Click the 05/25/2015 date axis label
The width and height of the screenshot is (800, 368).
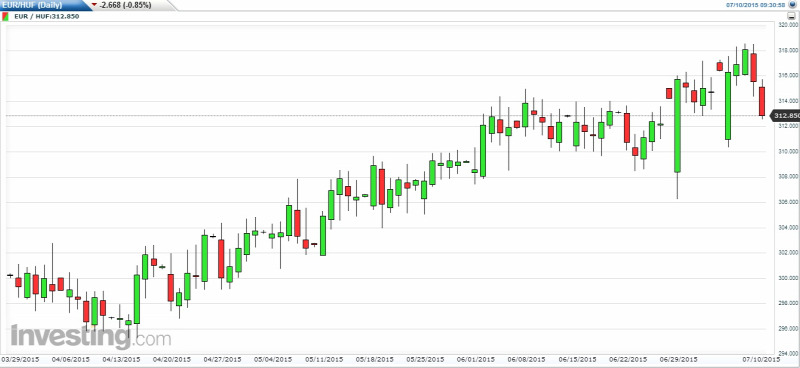point(426,360)
